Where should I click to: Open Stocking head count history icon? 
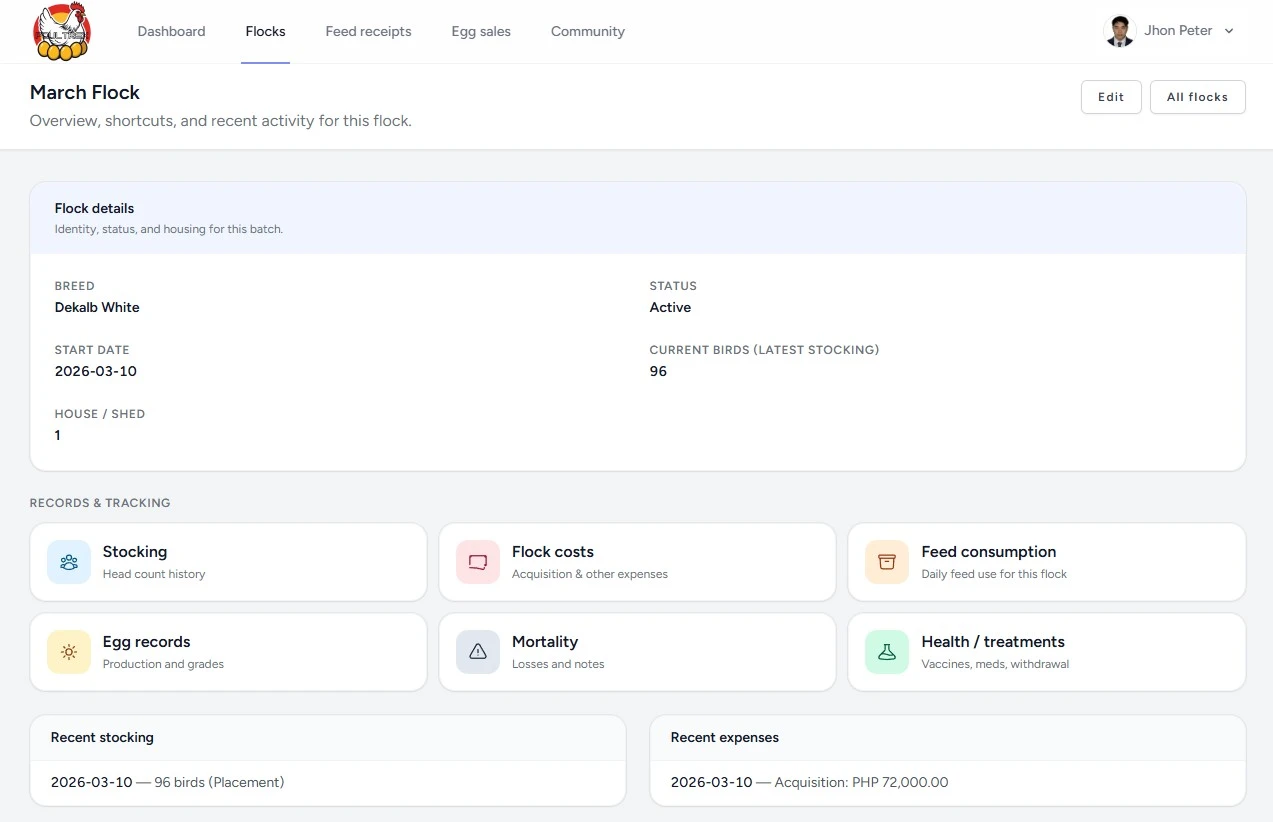68,561
